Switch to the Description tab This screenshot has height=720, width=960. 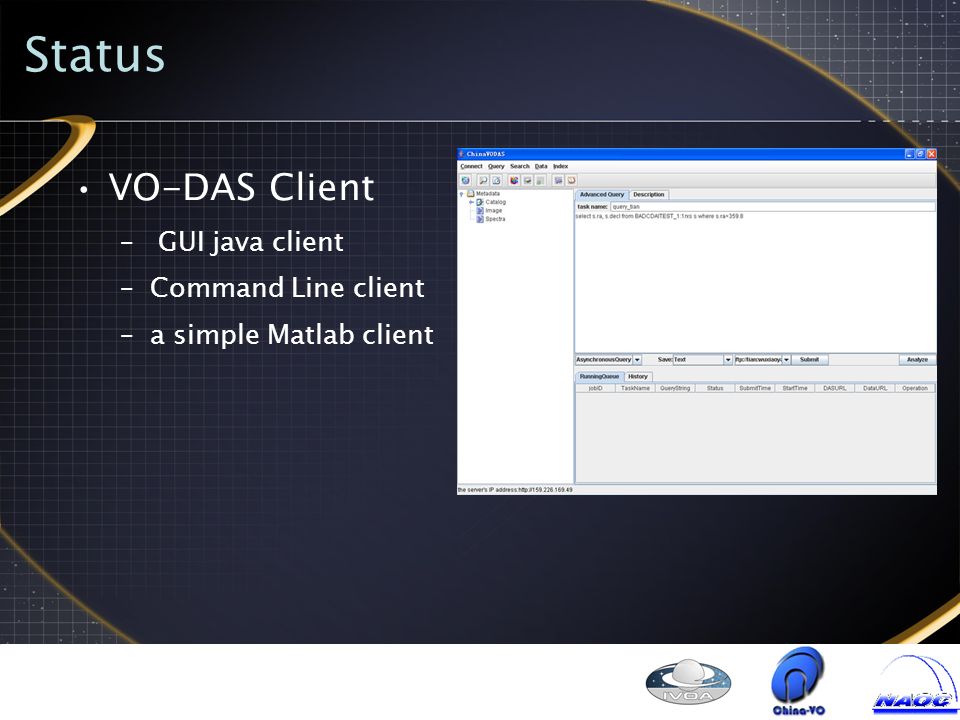pos(649,195)
